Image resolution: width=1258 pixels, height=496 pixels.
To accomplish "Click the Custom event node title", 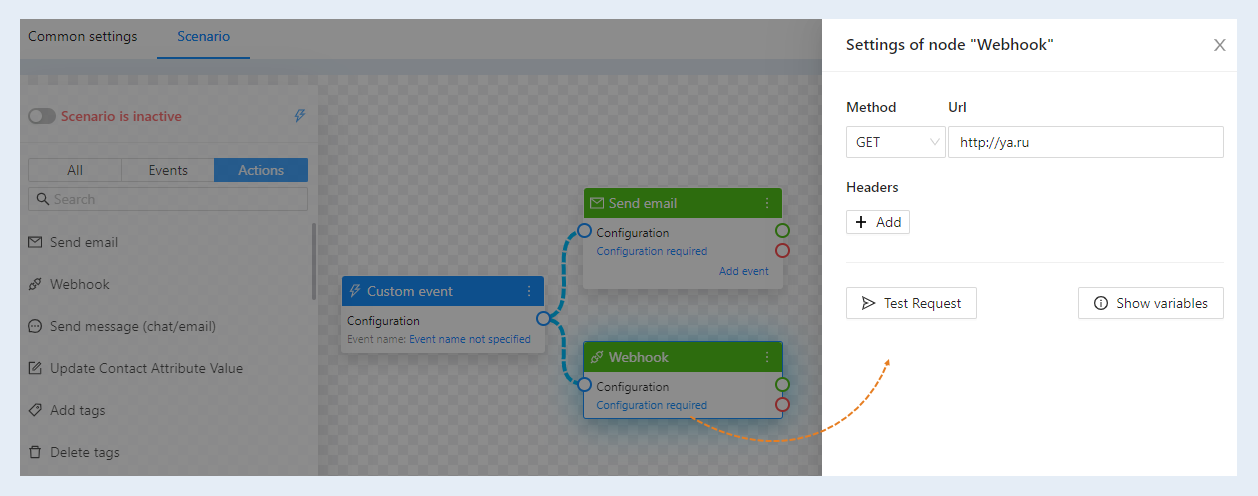I will pyautogui.click(x=410, y=291).
